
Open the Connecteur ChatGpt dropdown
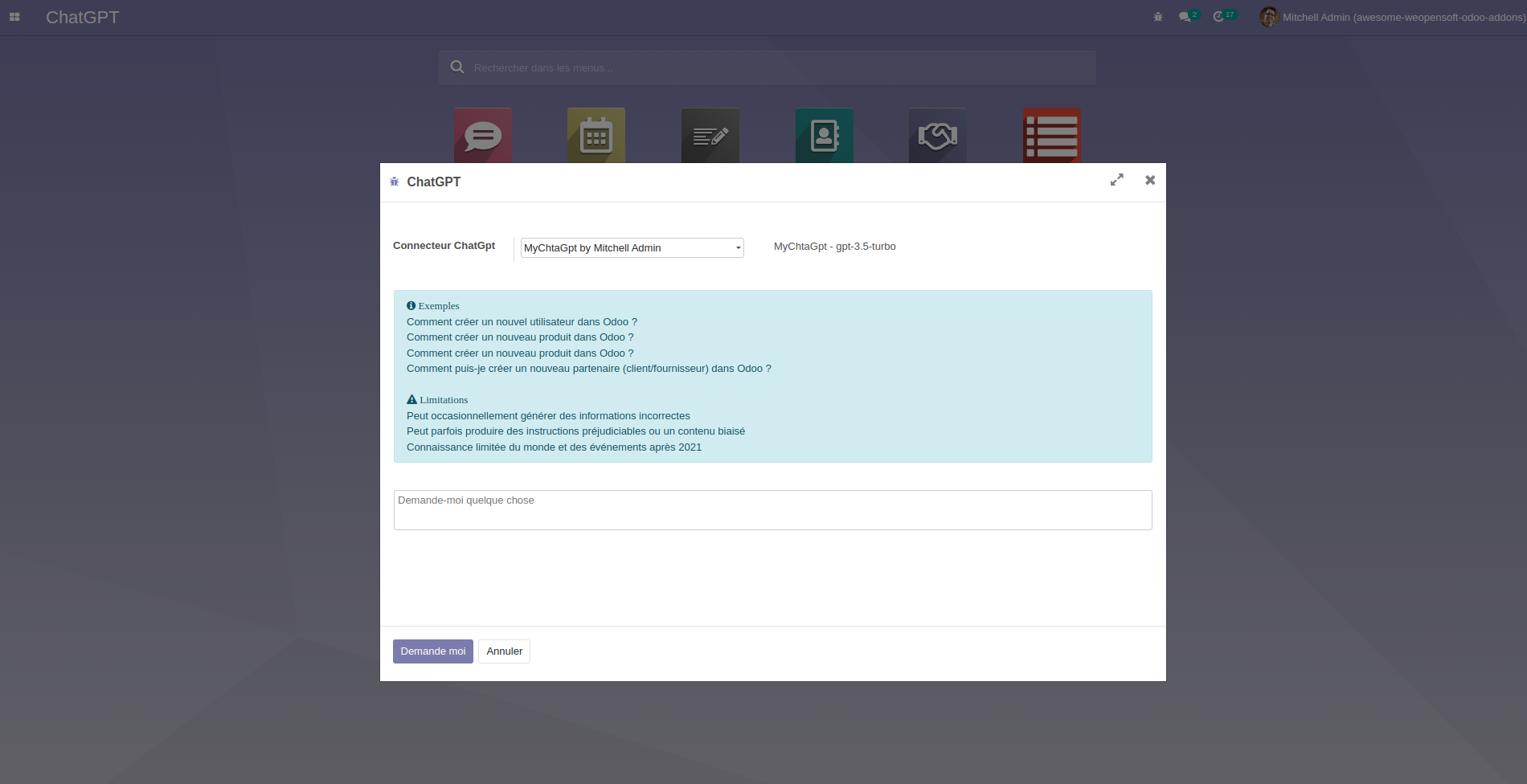tap(632, 247)
